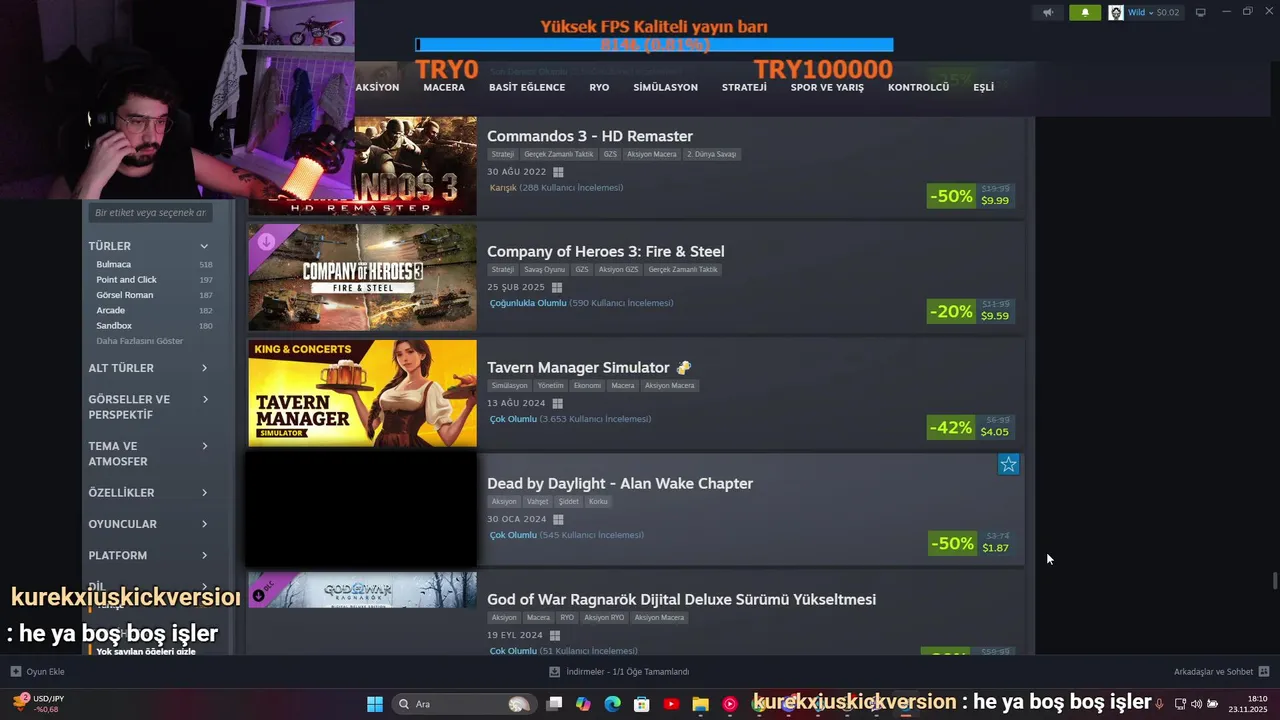Image resolution: width=1280 pixels, height=720 pixels.
Task: Expand TEMA VE ATMOSFER section
Action: pos(204,446)
